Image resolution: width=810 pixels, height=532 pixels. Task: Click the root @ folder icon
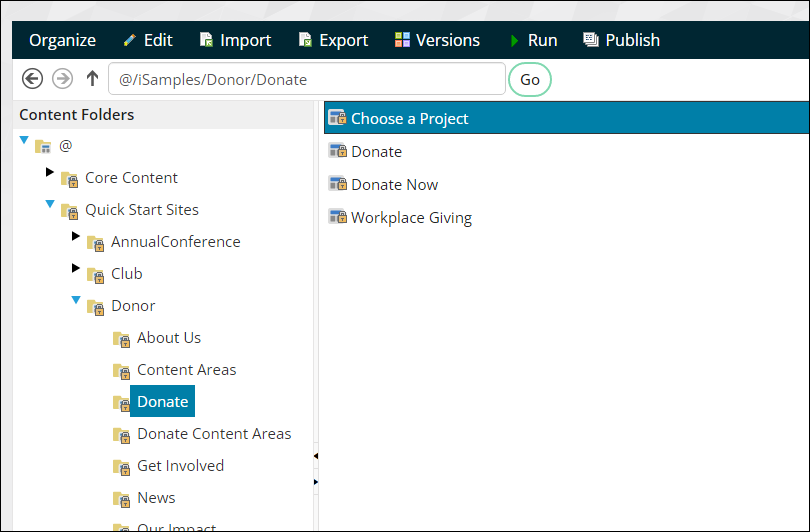click(x=43, y=147)
